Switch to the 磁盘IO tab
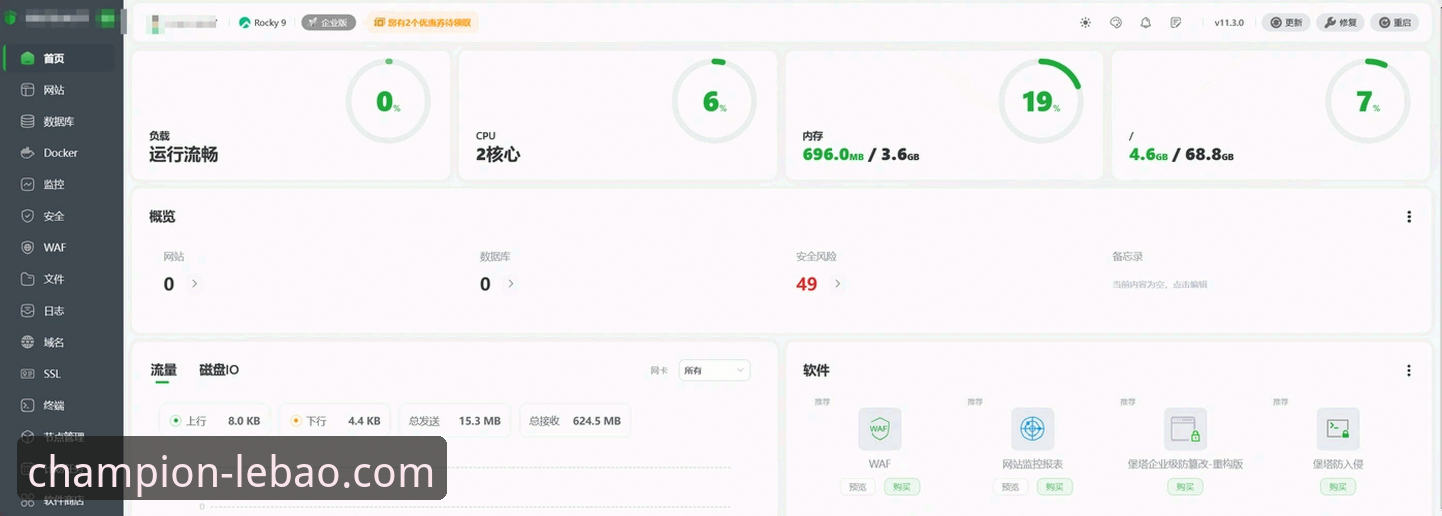 [x=219, y=370]
